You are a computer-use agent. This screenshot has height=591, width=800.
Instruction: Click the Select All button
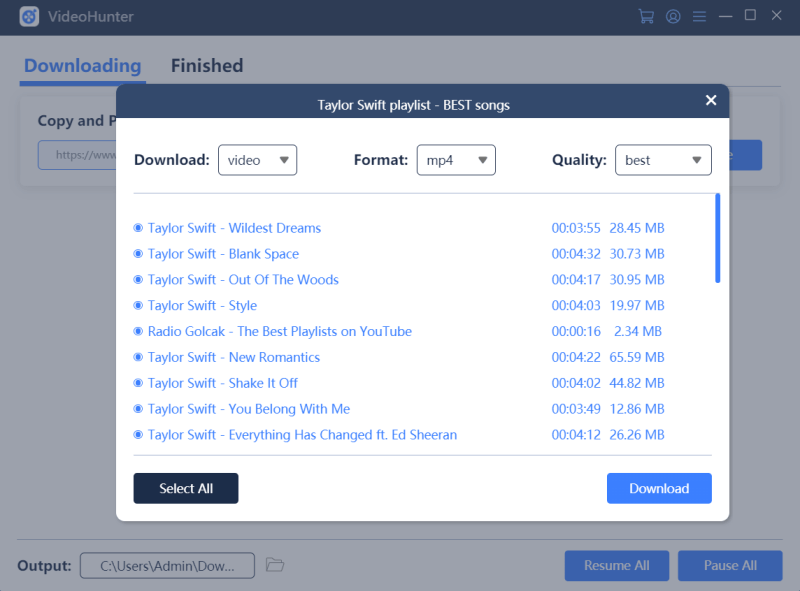tap(186, 488)
